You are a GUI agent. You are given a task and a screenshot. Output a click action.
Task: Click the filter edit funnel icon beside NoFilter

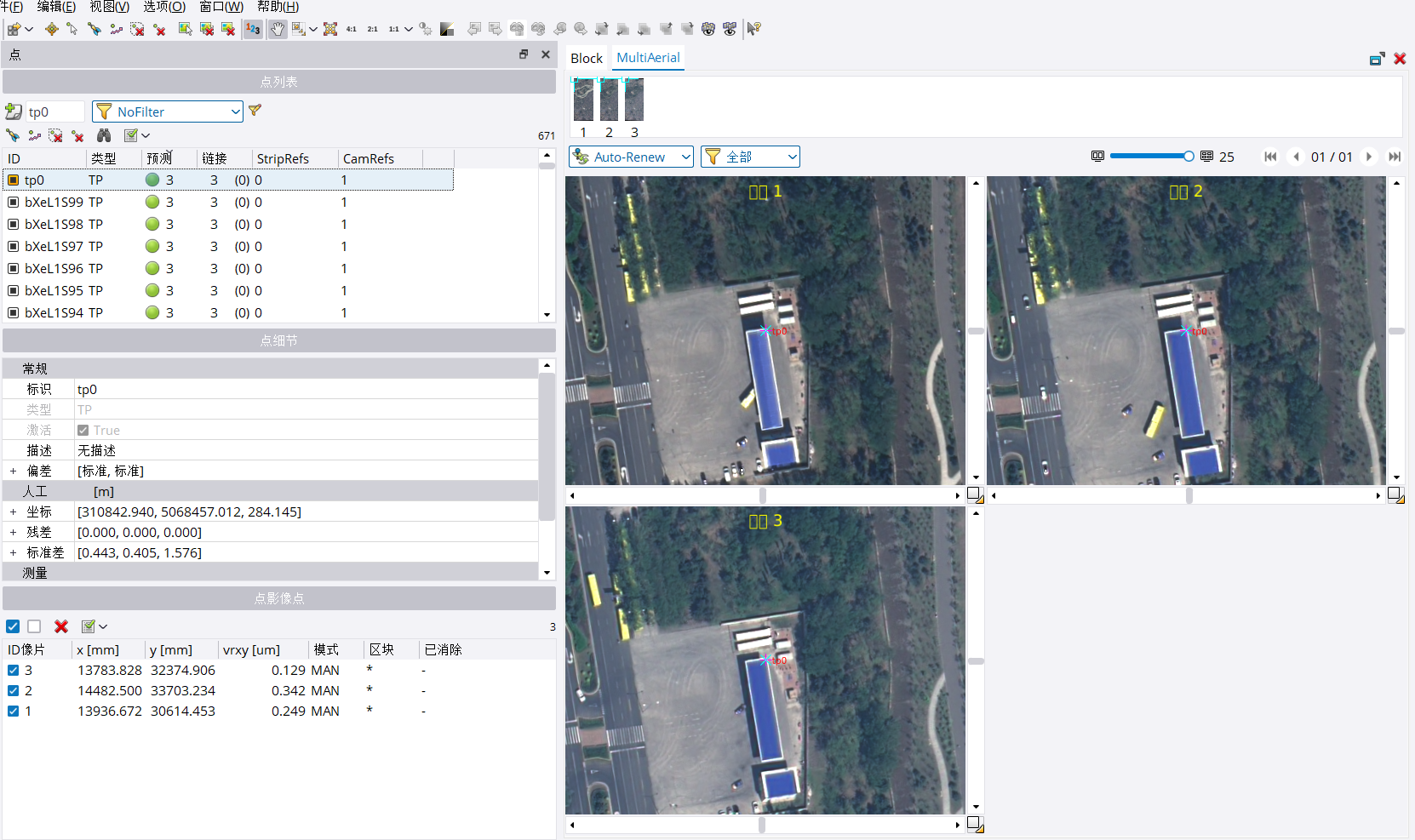point(255,111)
